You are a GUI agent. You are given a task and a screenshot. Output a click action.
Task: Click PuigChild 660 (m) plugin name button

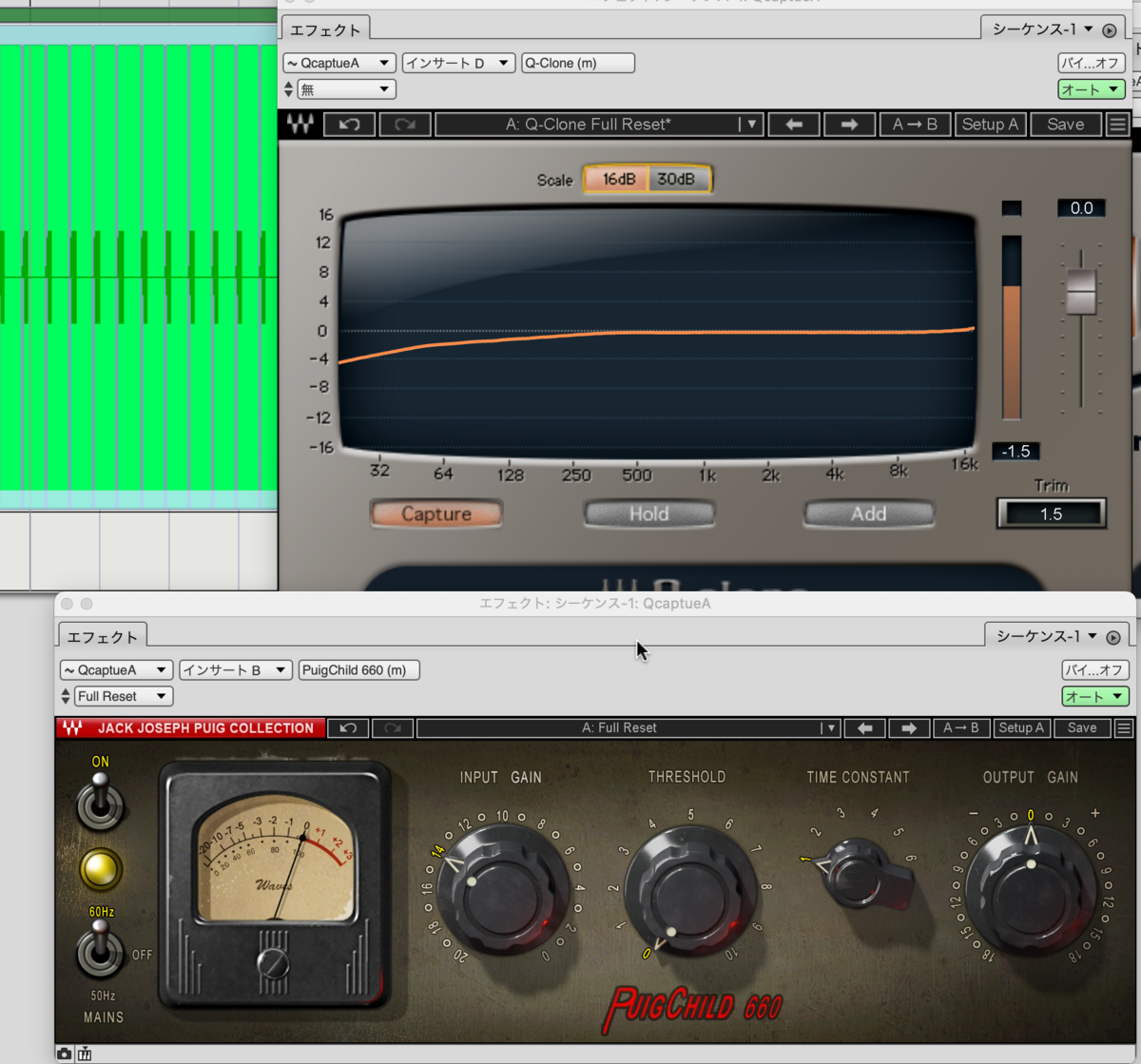(x=359, y=670)
